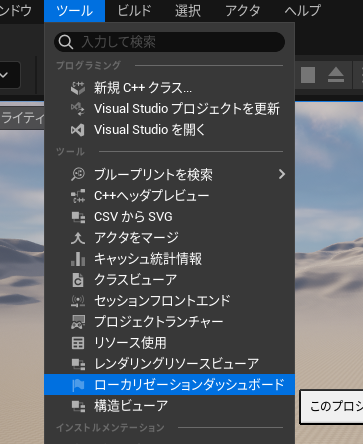Select 新規 C++ クラス... menu entry
Viewport: 363px width, 444px height.
pyautogui.click(x=169, y=88)
